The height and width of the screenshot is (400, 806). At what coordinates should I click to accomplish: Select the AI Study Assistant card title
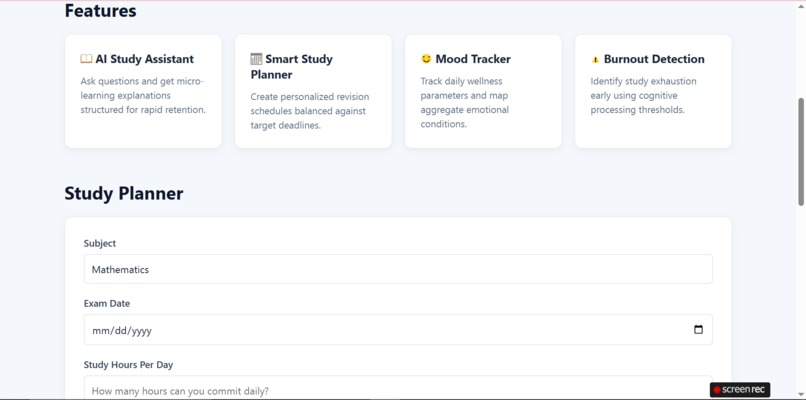[144, 59]
